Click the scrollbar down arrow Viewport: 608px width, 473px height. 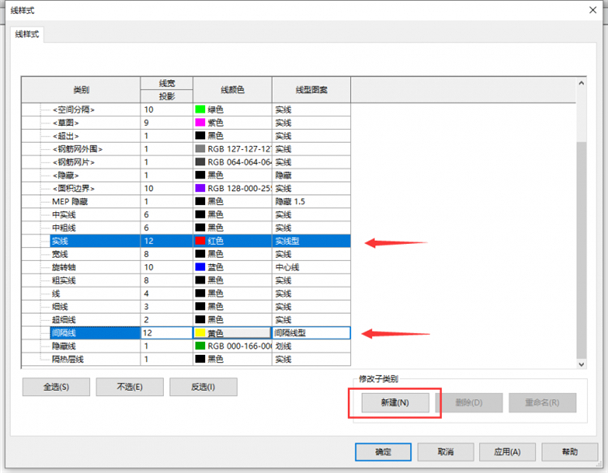[581, 364]
